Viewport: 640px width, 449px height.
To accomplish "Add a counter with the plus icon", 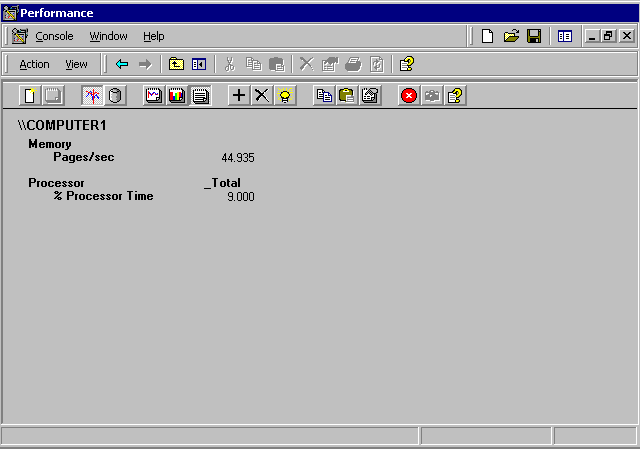I will tap(239, 96).
